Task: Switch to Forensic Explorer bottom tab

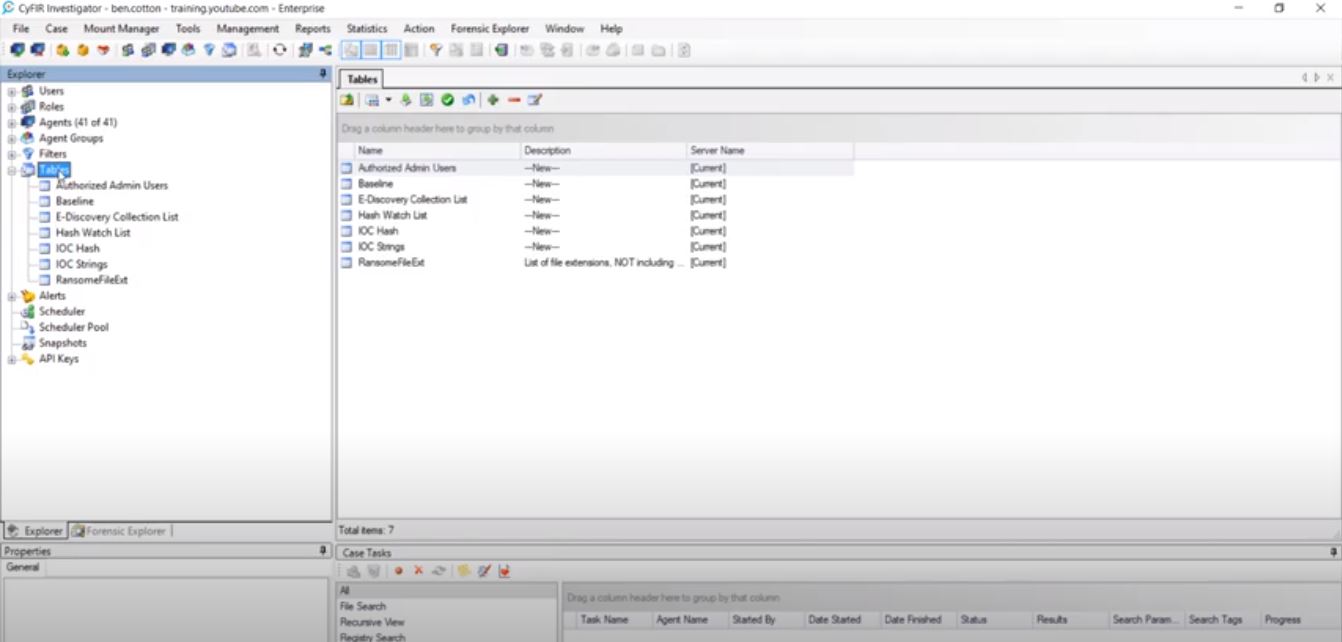Action: pos(119,531)
